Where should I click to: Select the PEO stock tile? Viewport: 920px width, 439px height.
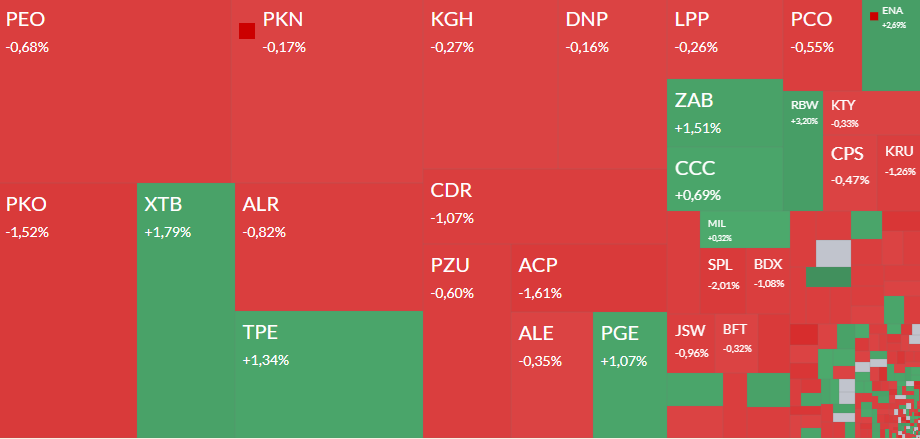pos(115,90)
